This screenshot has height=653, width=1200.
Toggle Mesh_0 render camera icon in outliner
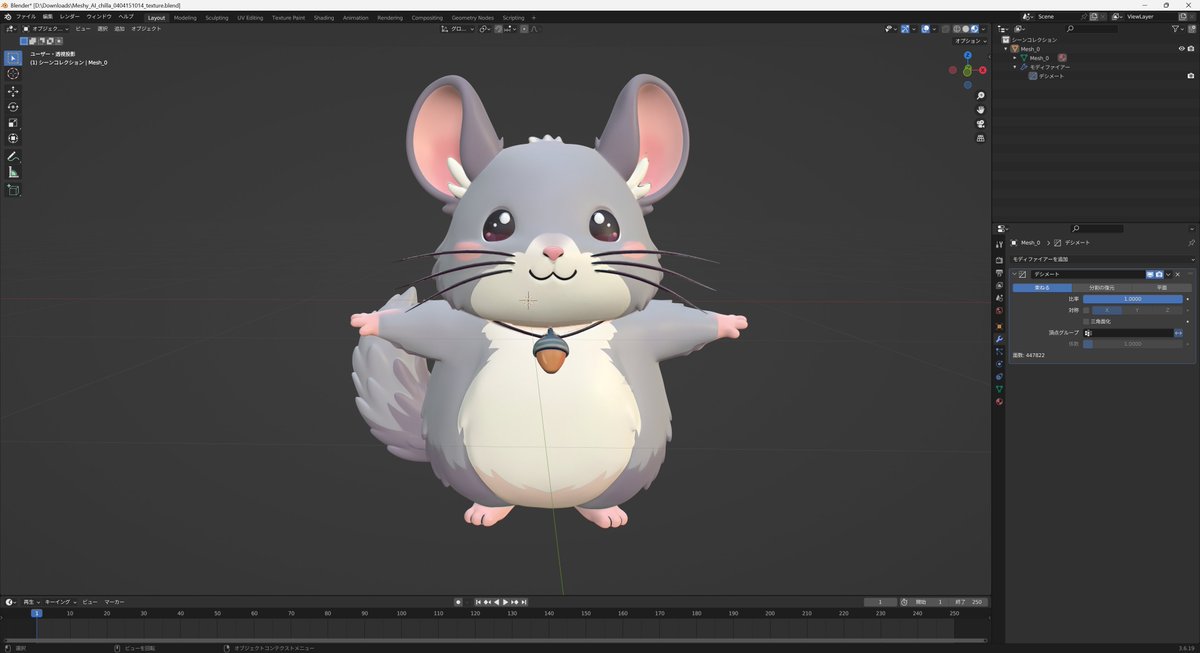(1191, 48)
